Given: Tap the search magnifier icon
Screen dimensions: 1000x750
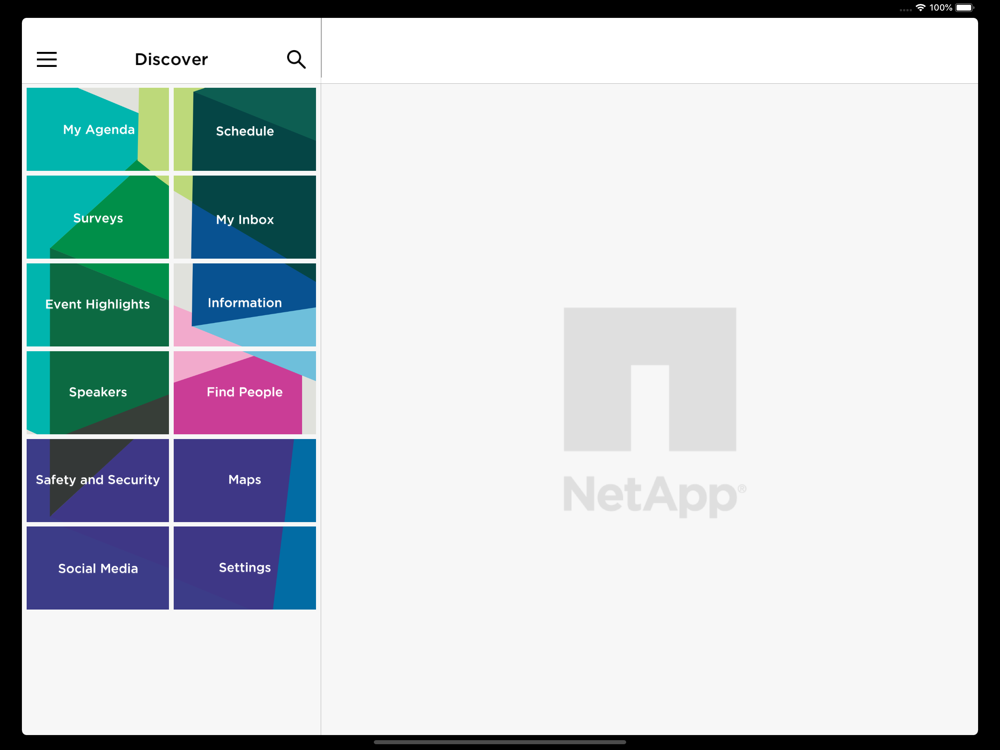Looking at the screenshot, I should (x=296, y=59).
